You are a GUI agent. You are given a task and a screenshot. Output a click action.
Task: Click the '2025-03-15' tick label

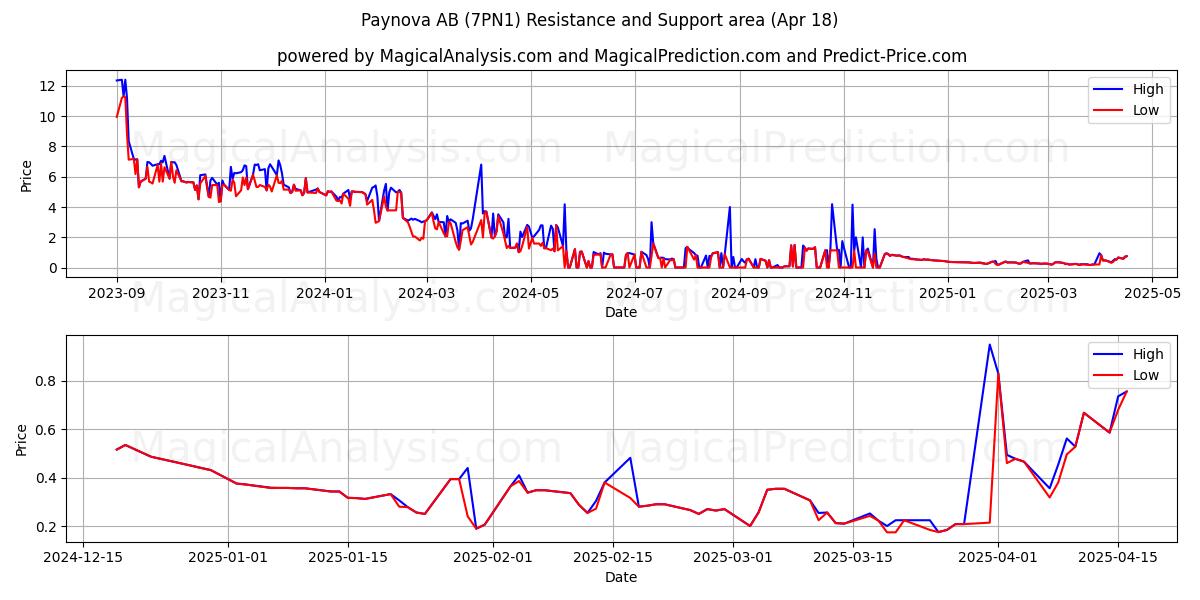point(853,558)
